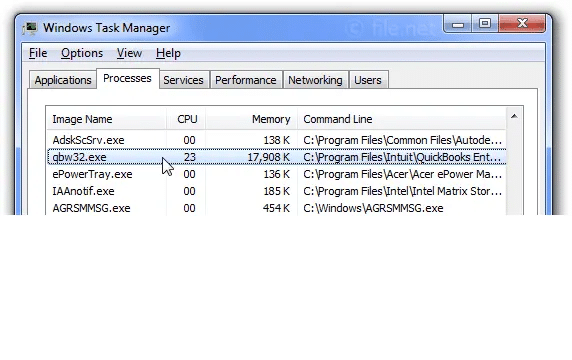Sort by Image Name column header
Viewport: 572px width, 360px height.
106,119
